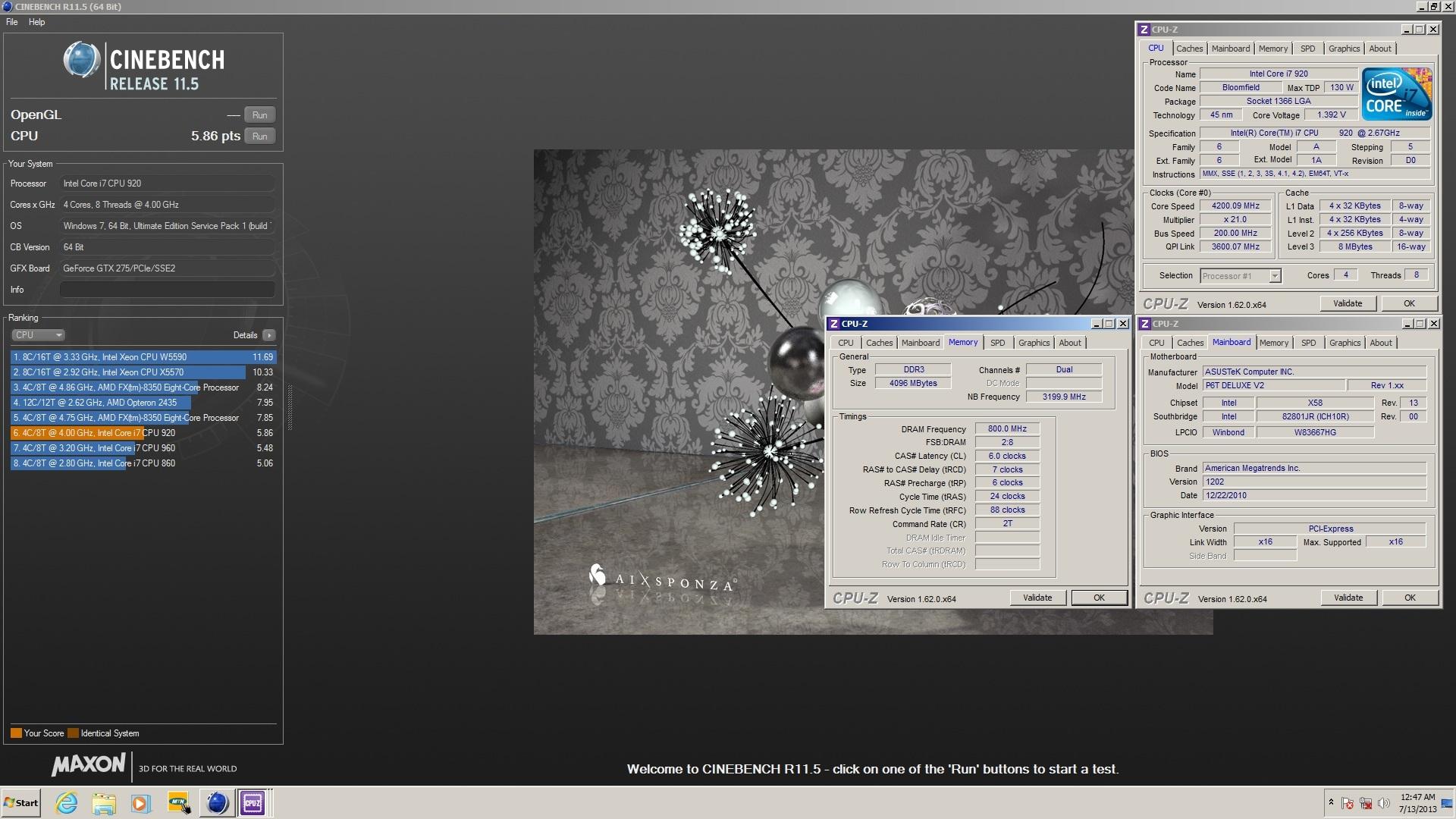Open the volume speaker tray icon

pyautogui.click(x=1384, y=804)
